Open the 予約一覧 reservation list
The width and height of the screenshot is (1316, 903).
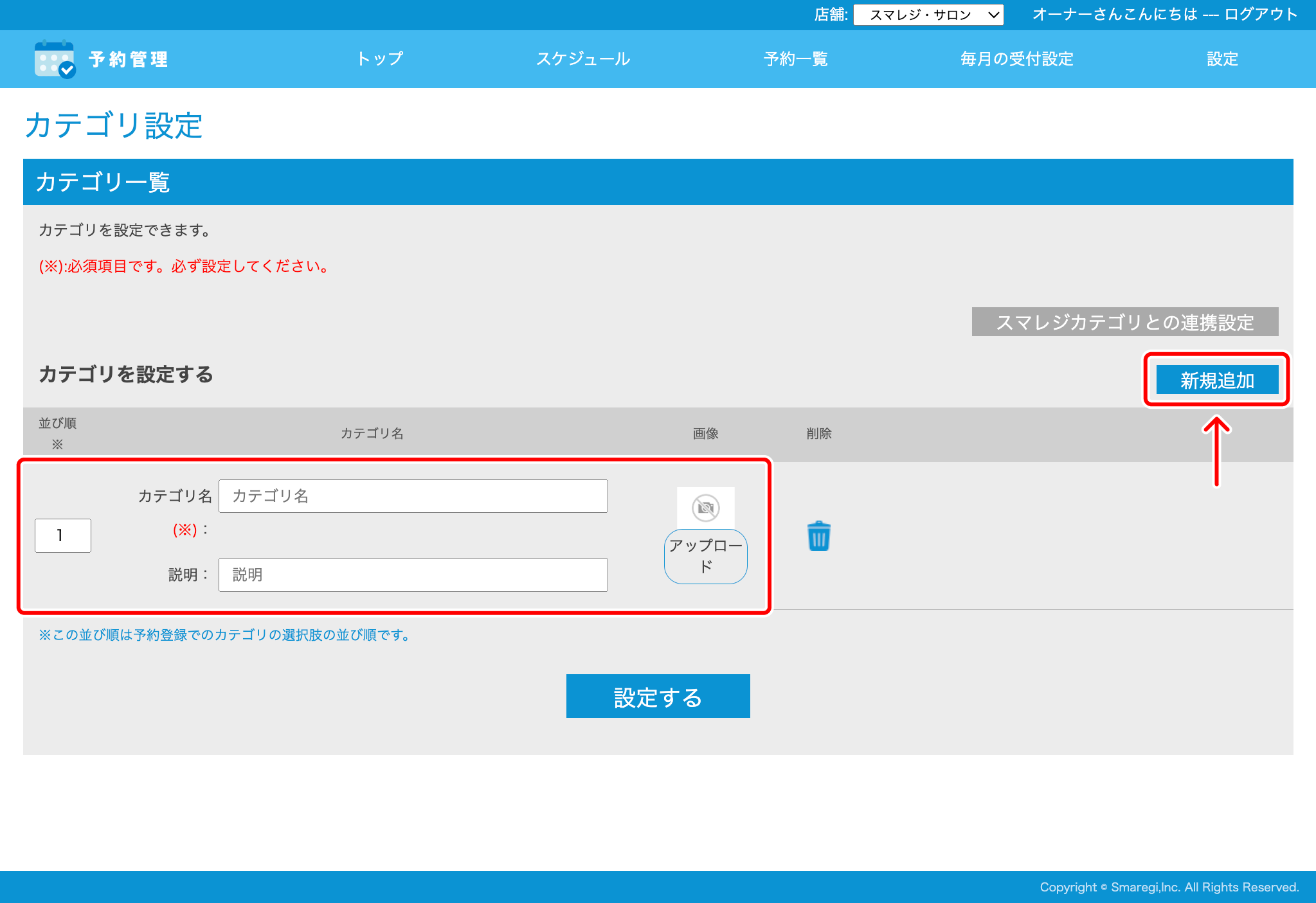click(x=795, y=59)
